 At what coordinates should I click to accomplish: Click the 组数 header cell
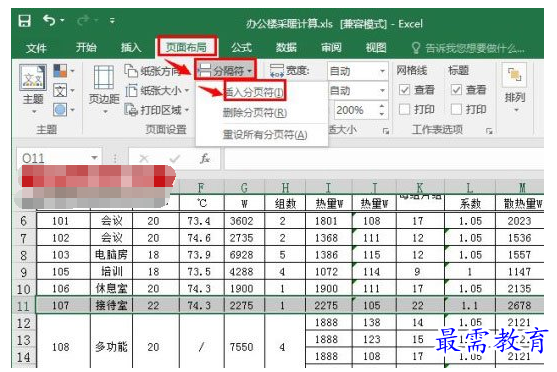coord(285,203)
